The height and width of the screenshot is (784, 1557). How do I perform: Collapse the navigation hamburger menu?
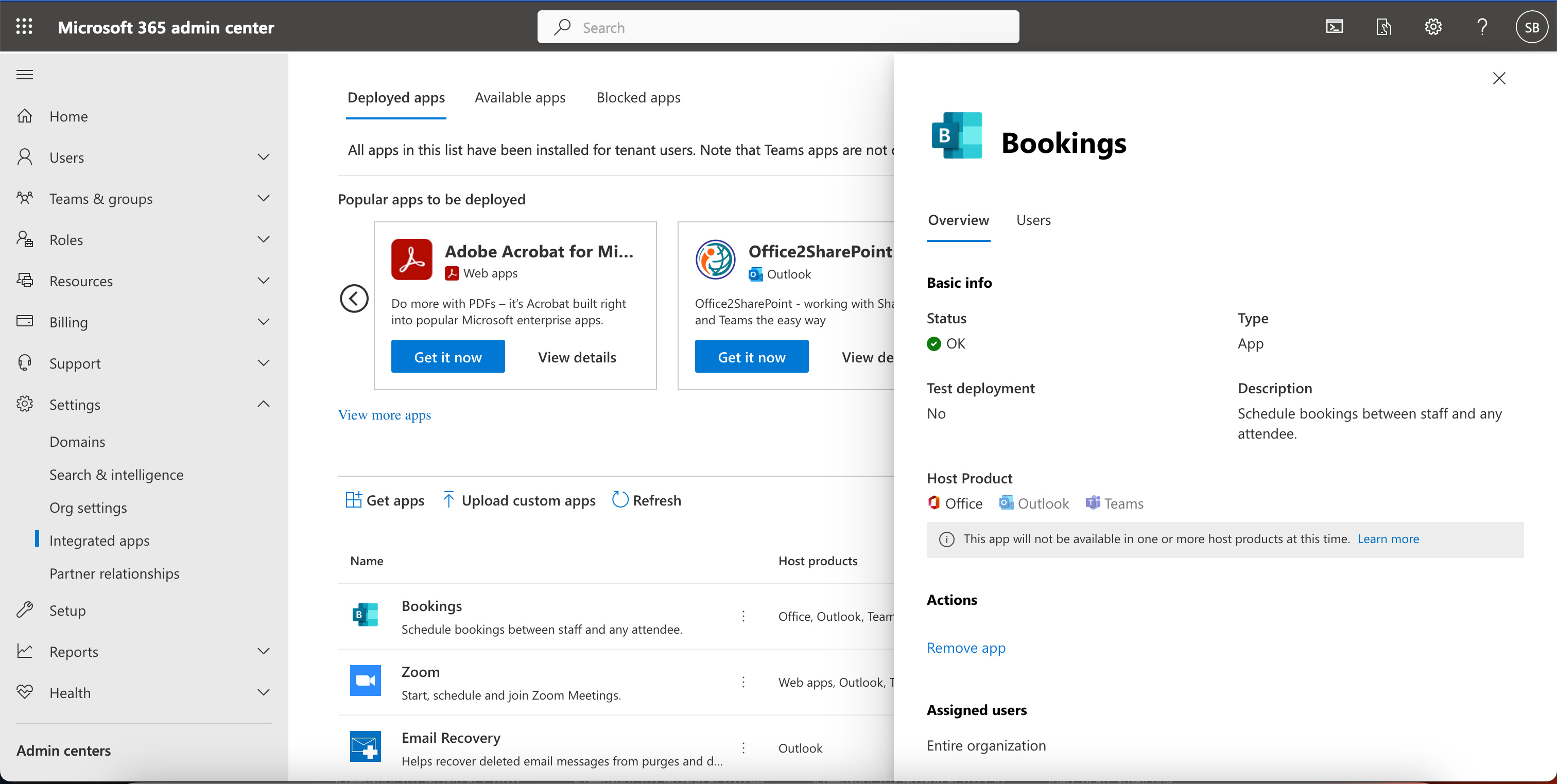pyautogui.click(x=25, y=75)
